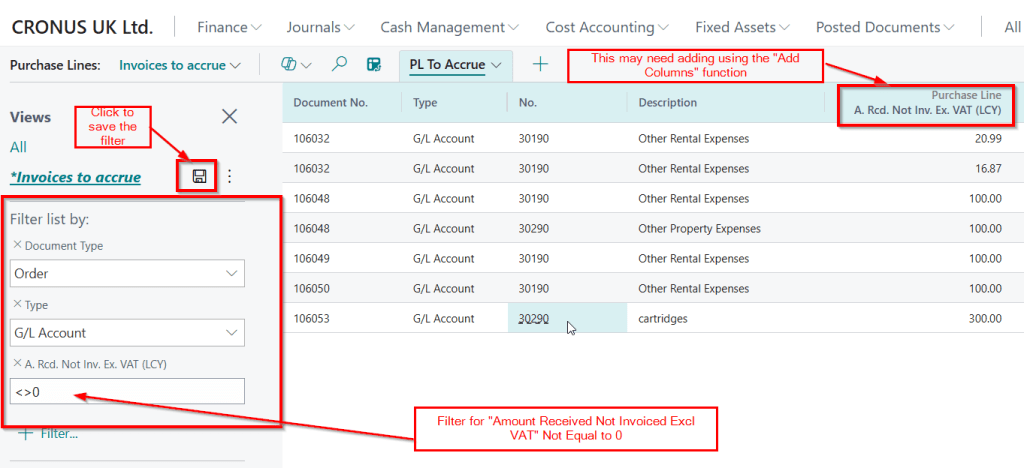
Task: Expand the Document Type Order dropdown
Action: [x=231, y=273]
